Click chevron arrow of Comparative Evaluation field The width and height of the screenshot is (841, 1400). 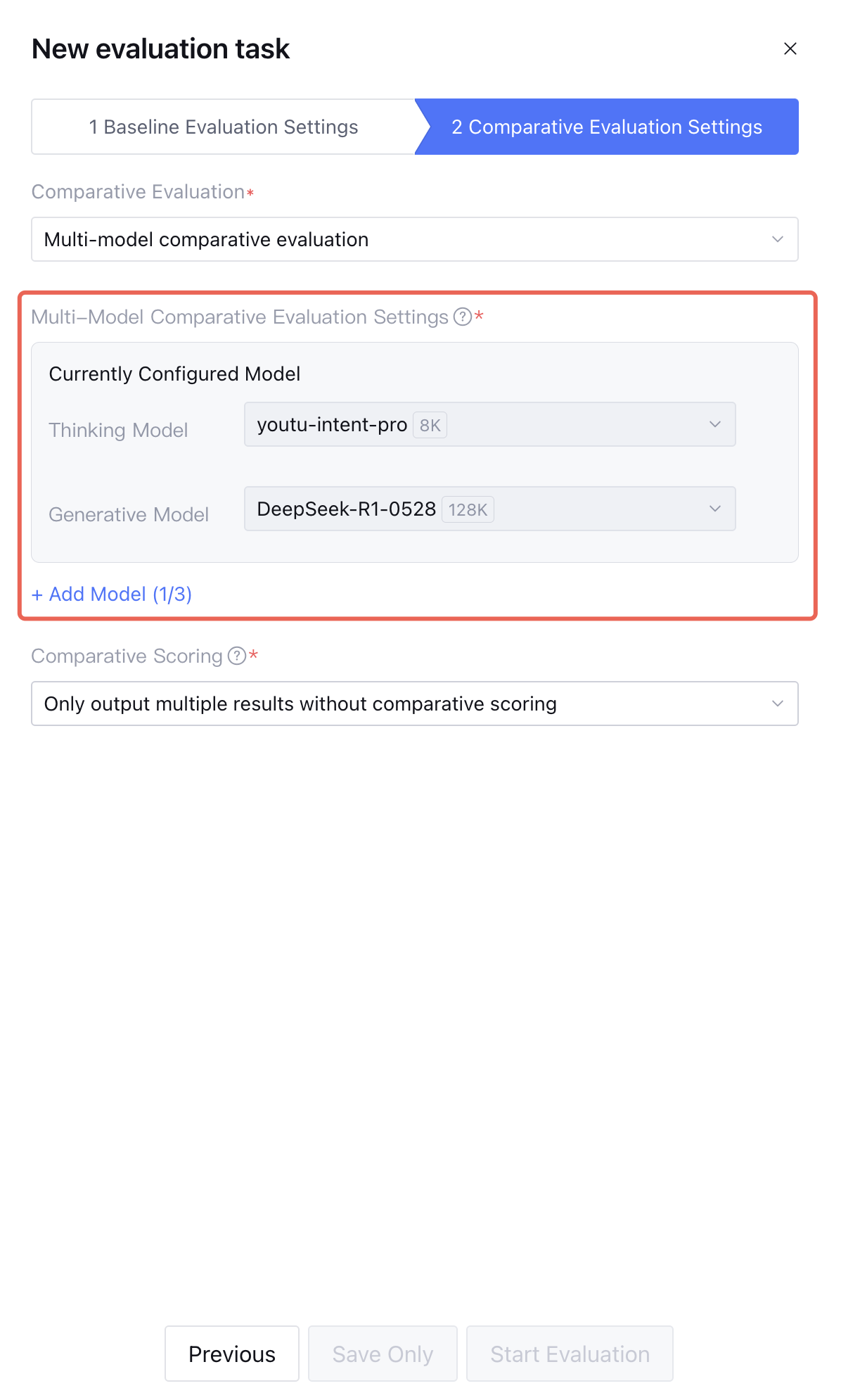[x=777, y=239]
